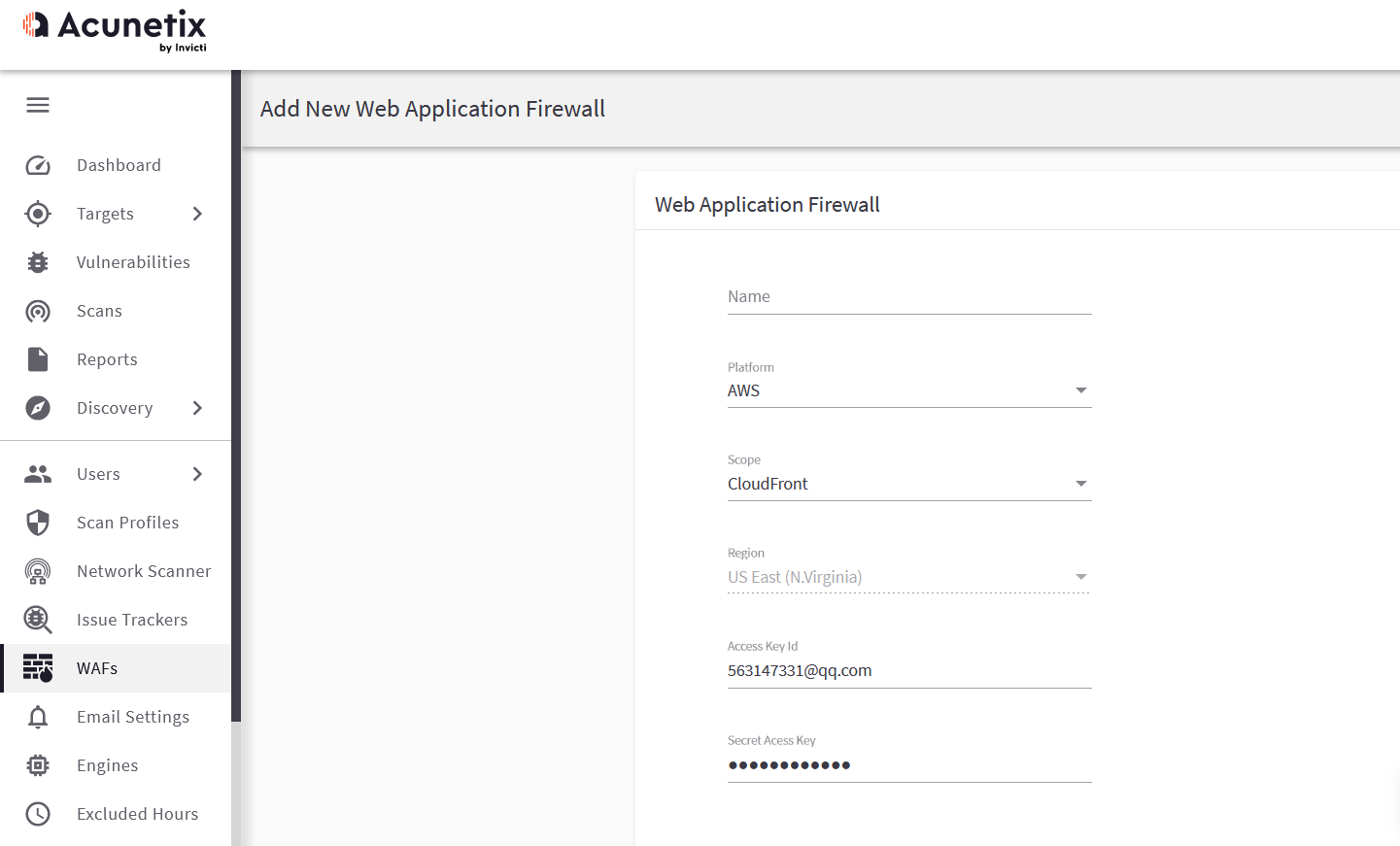Open Email Settings
This screenshot has width=1400, height=846.
[116, 717]
